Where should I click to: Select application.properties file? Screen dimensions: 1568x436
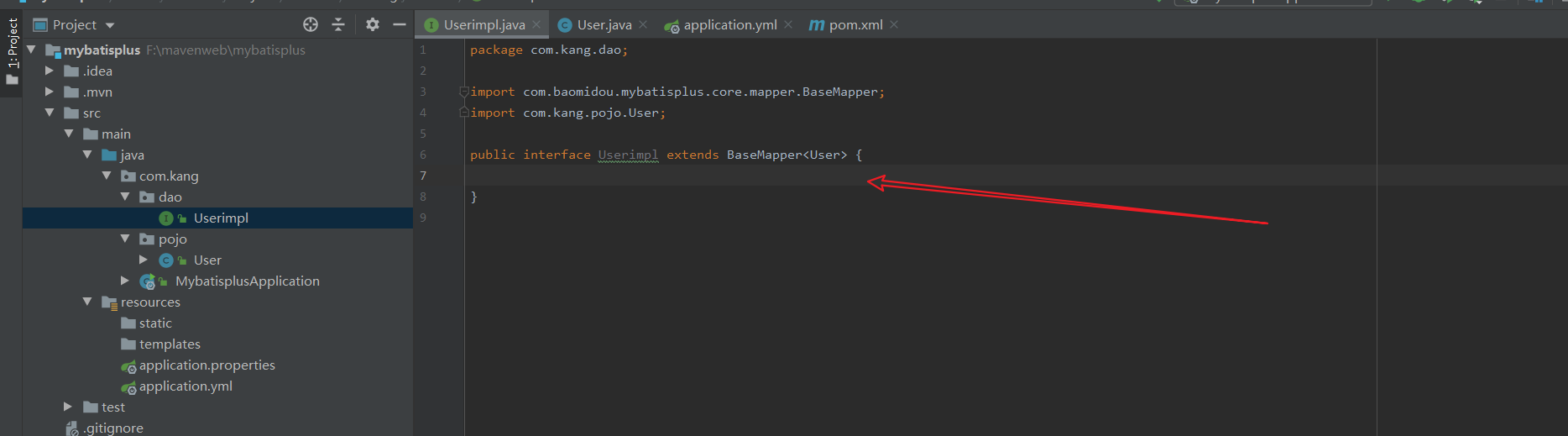coord(207,365)
